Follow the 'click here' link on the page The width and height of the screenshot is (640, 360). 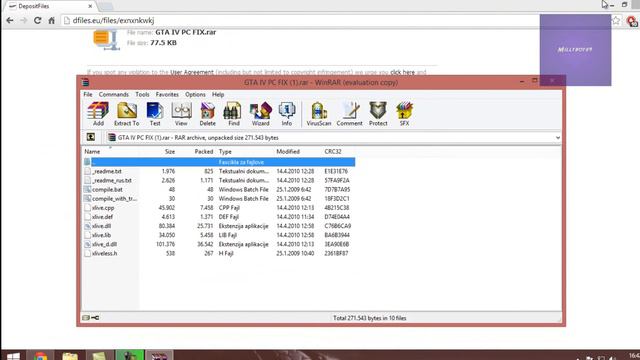click(402, 72)
